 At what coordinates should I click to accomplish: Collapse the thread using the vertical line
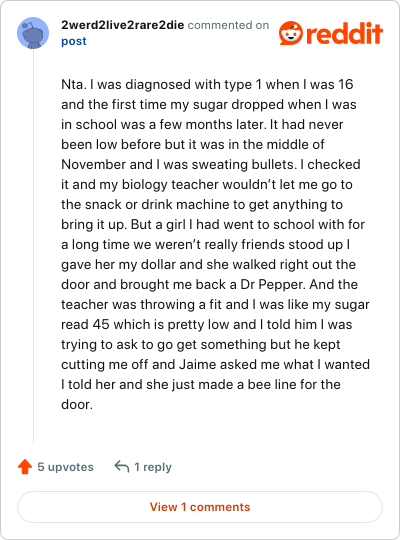coord(33,246)
